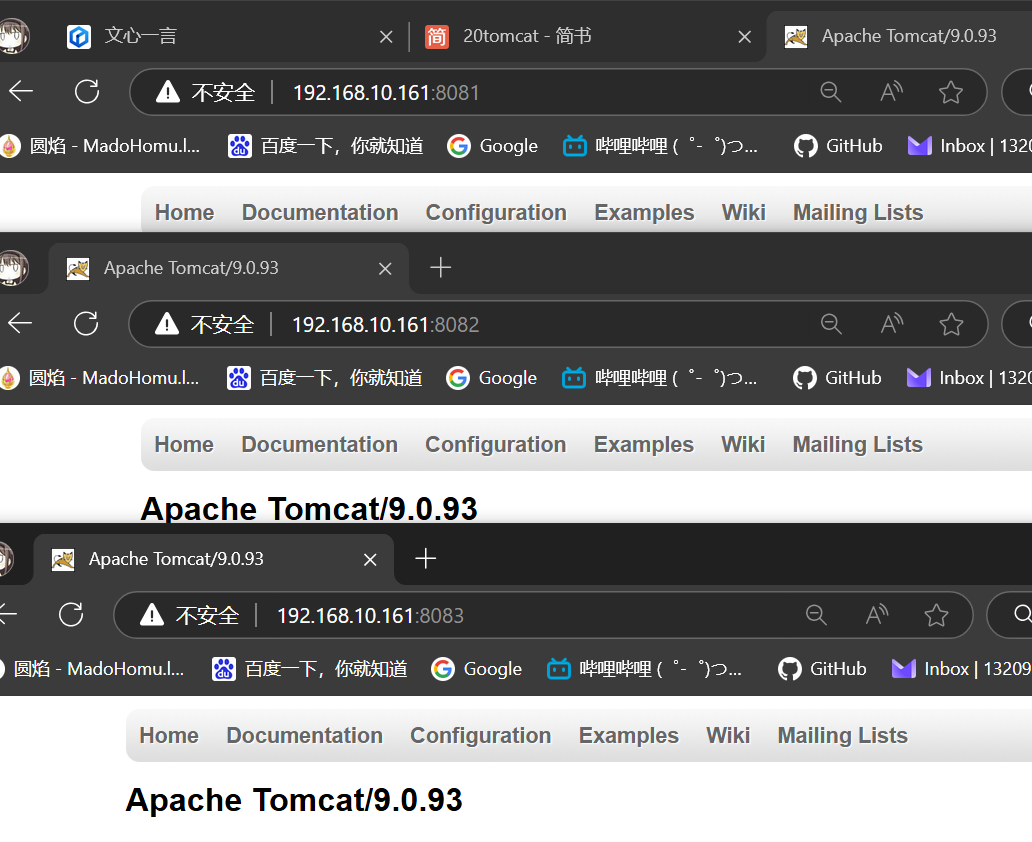
Task: Click zoom out icon in 8081 address bar
Action: 831,92
